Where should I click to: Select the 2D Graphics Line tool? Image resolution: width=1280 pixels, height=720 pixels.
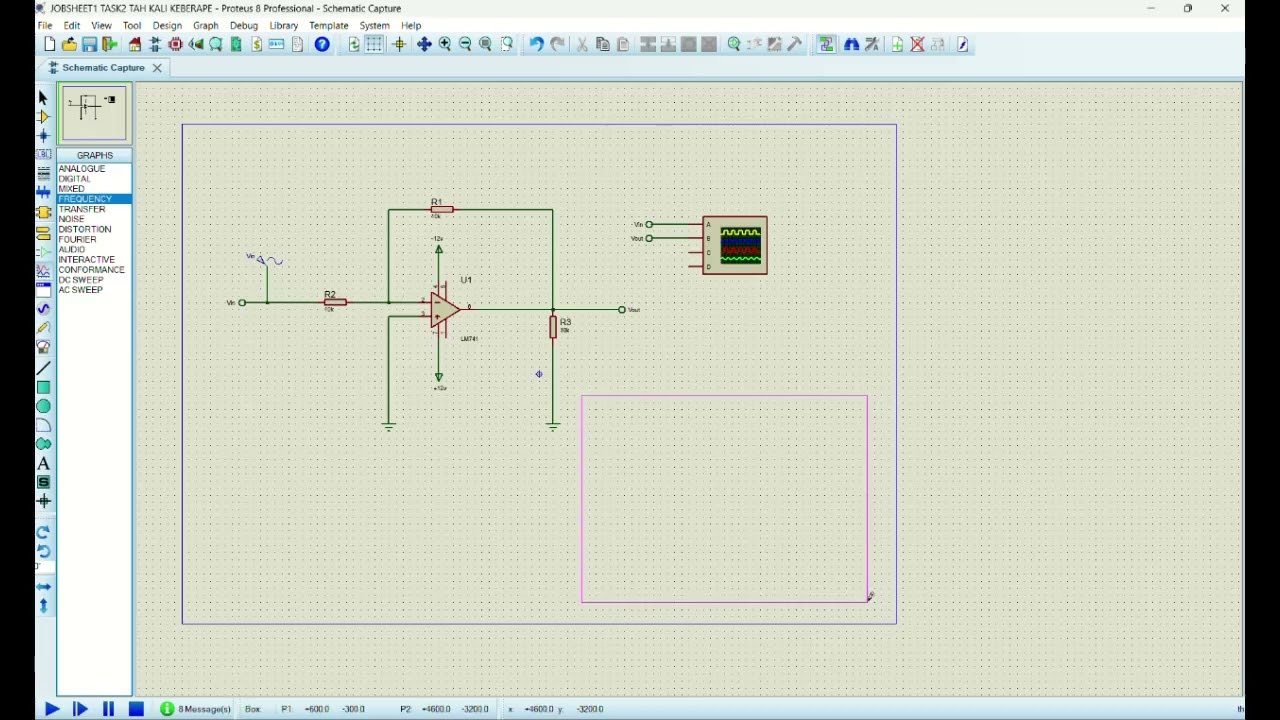pyautogui.click(x=43, y=368)
